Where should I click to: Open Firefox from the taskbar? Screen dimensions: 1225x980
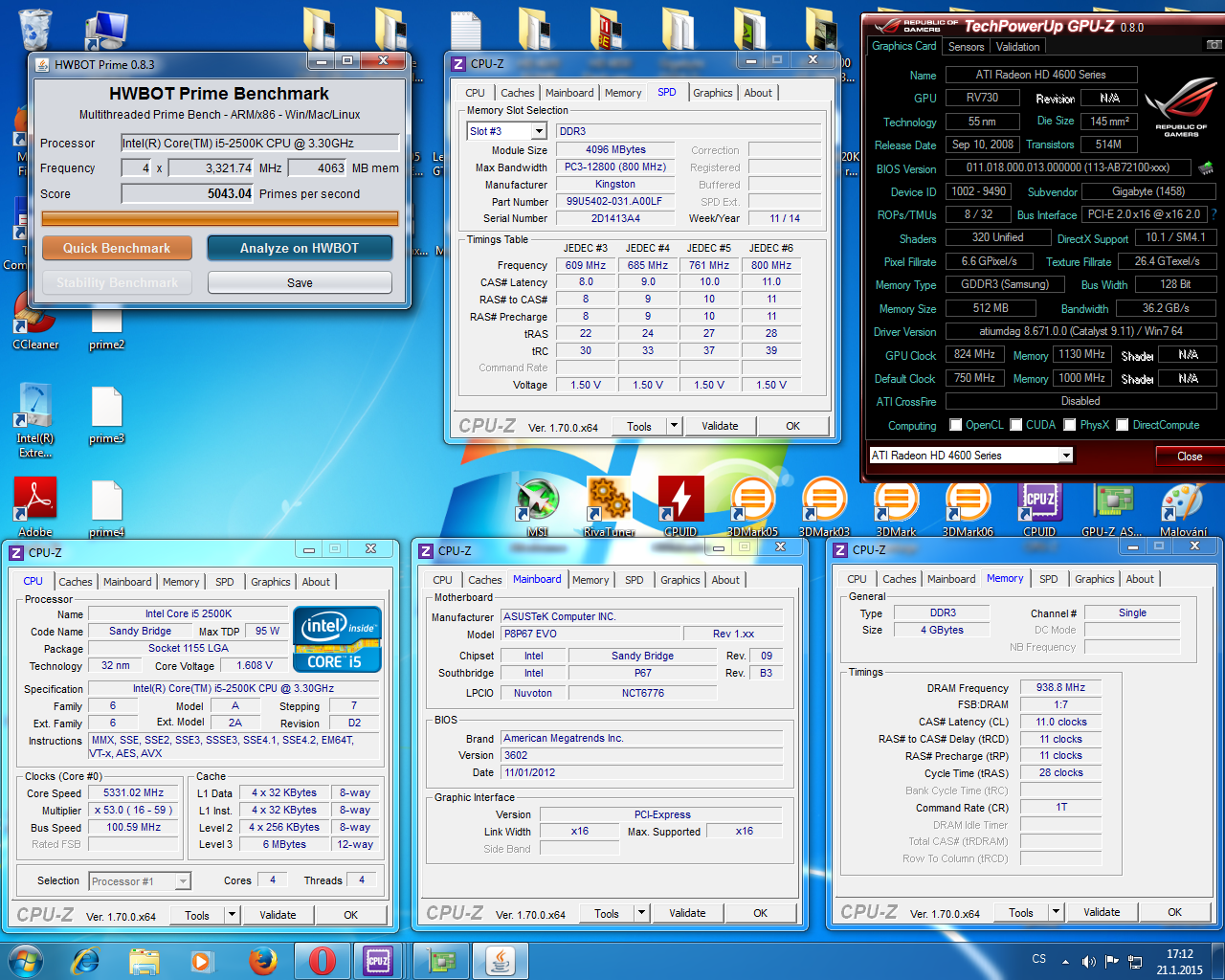pyautogui.click(x=262, y=961)
